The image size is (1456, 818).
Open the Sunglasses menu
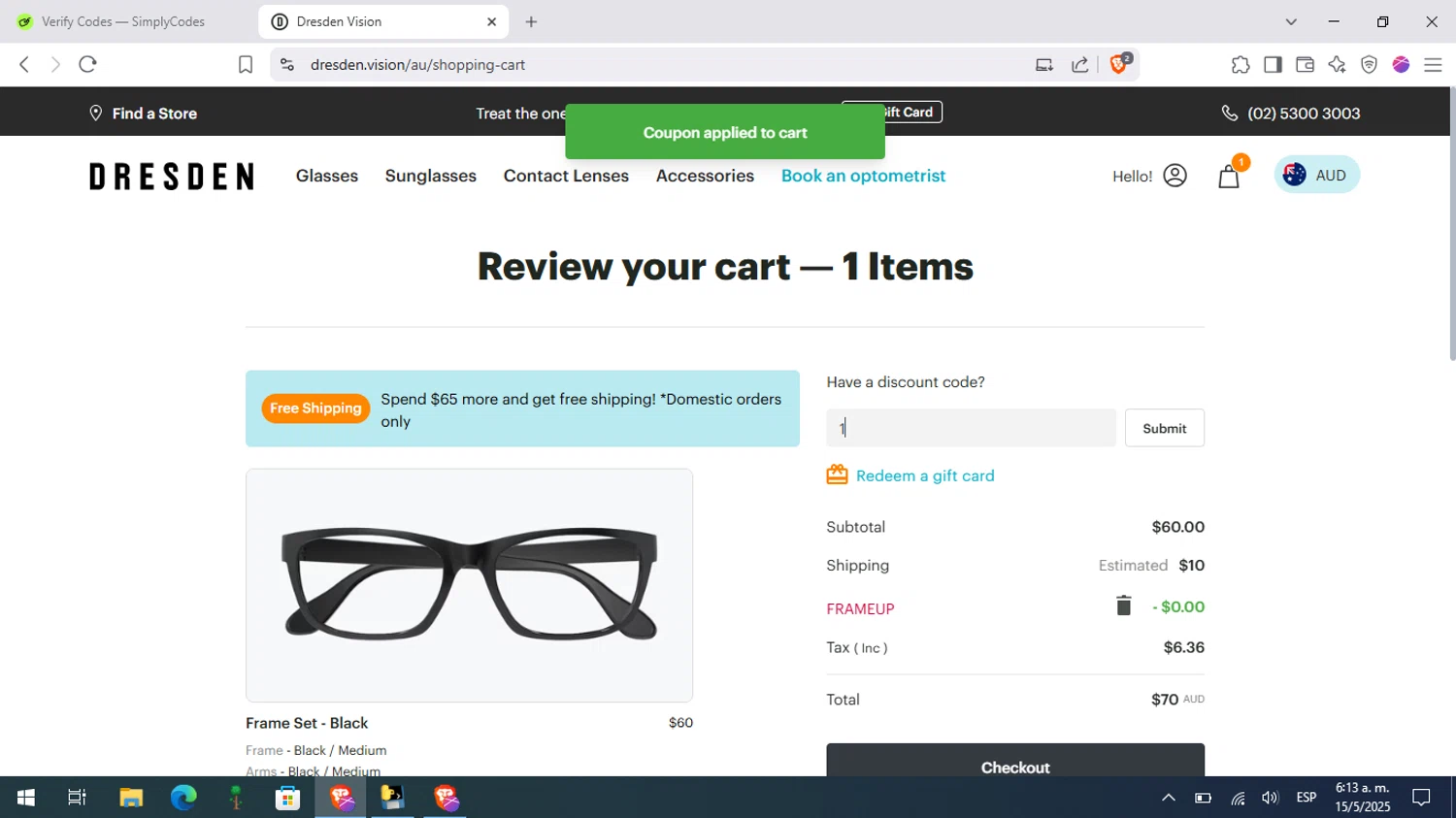coord(431,176)
